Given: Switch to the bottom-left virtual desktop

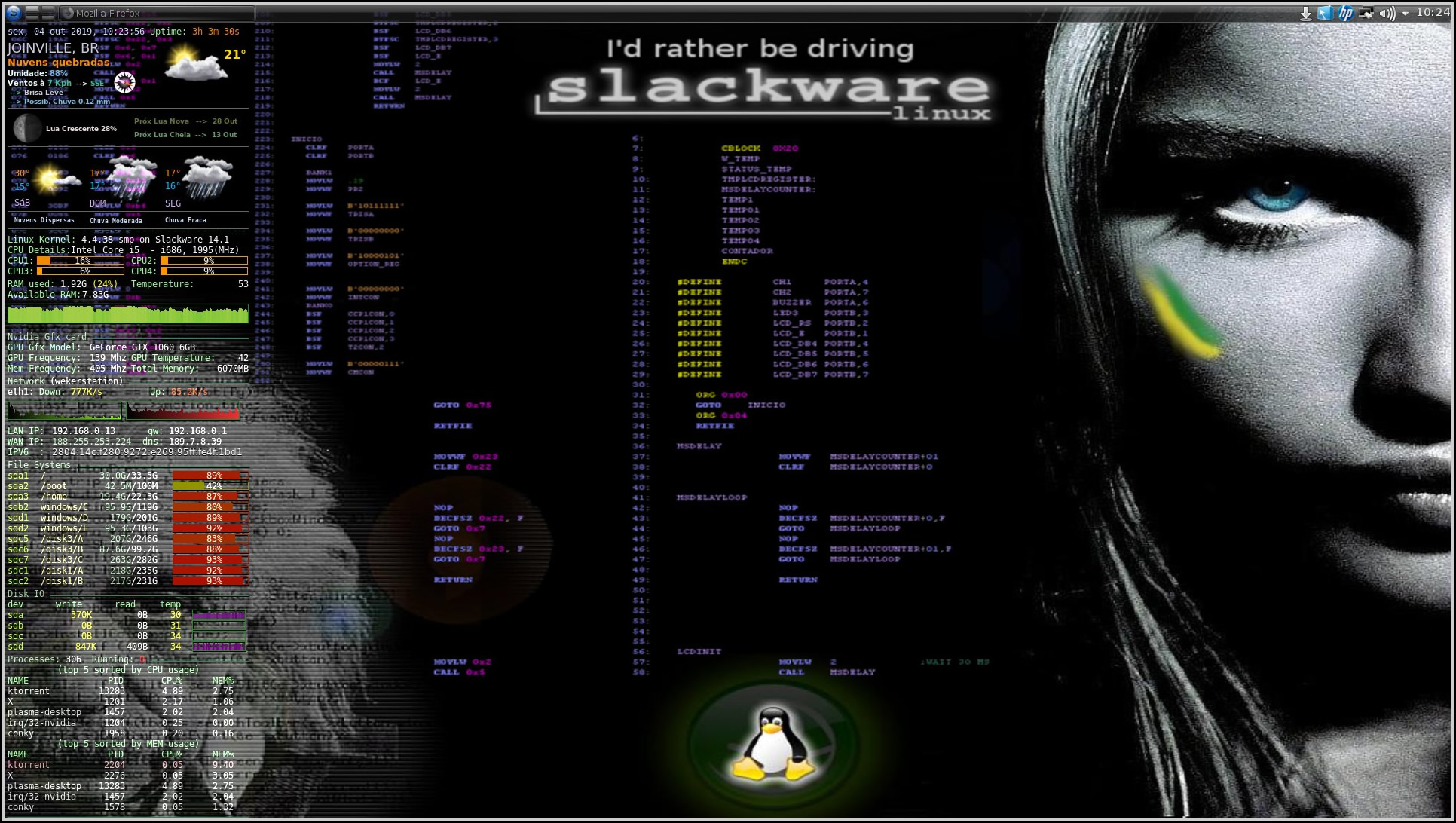Looking at the screenshot, I should 32,18.
